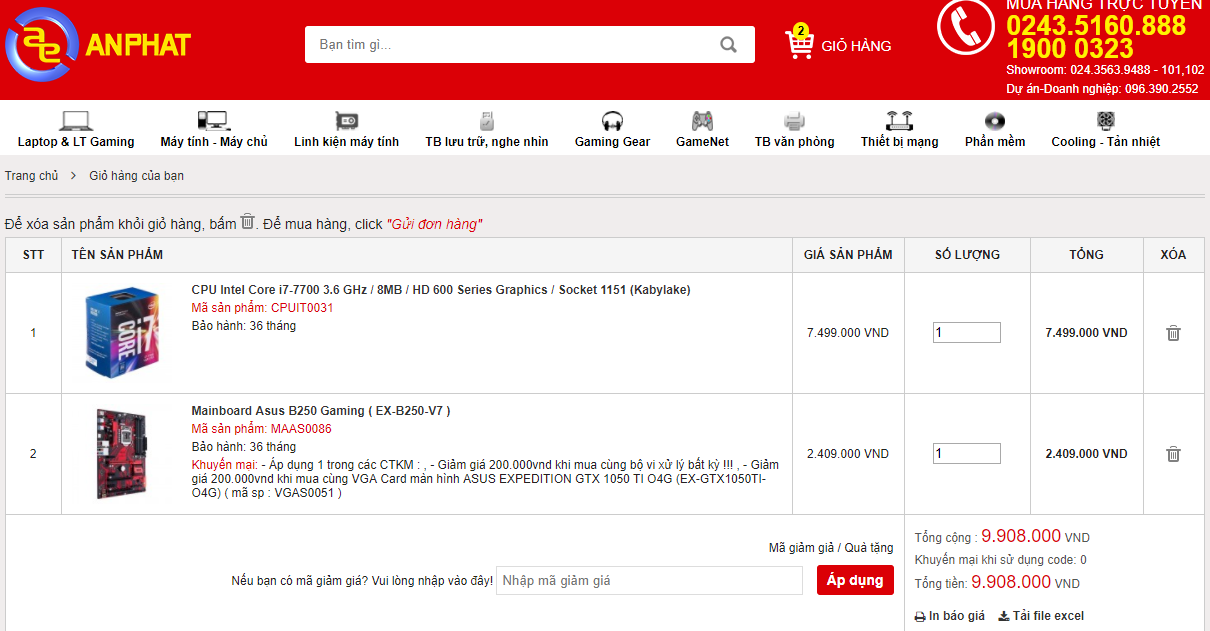
Task: Open the Linh kiện máy tính menu
Action: point(346,142)
